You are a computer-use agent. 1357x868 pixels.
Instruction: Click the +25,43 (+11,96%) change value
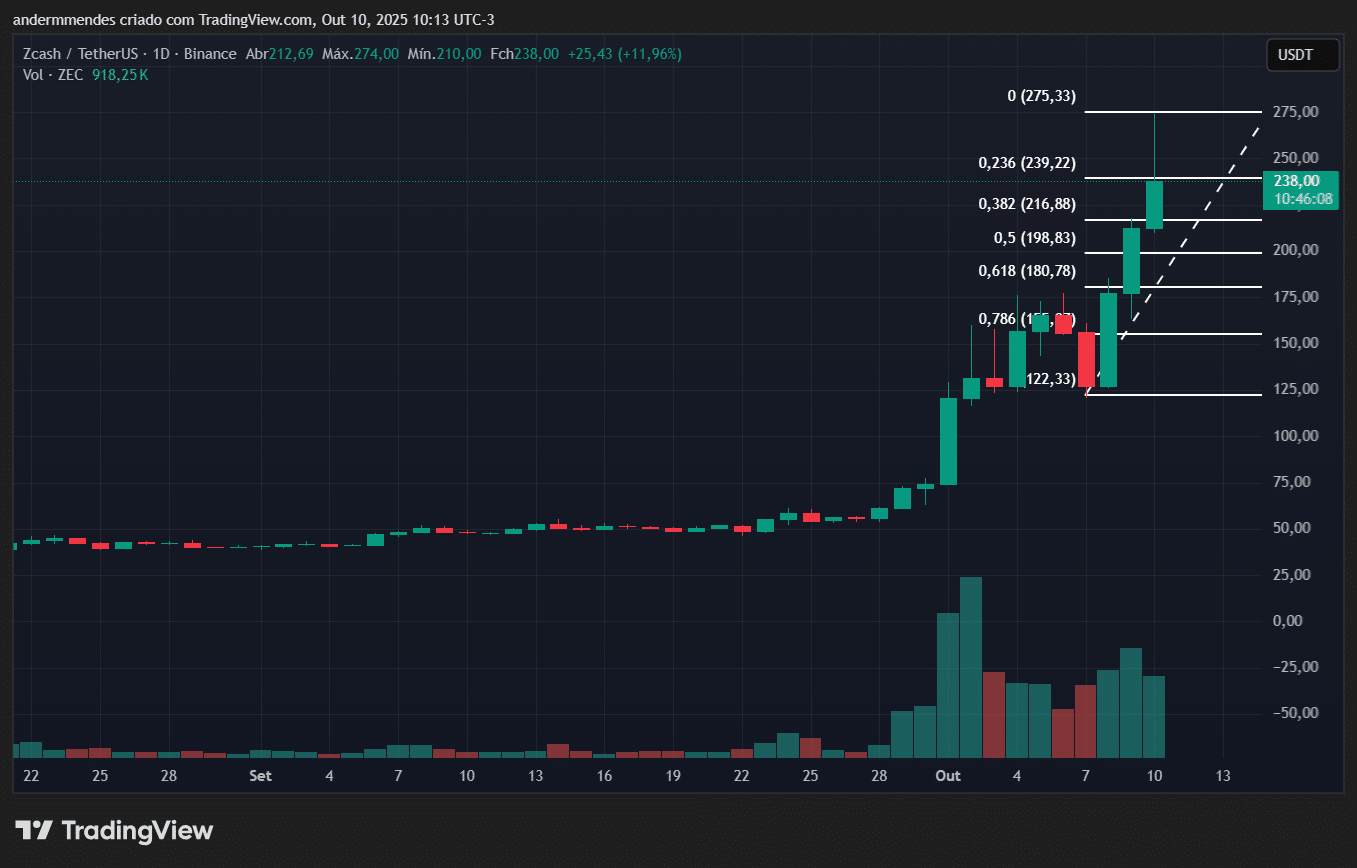624,54
